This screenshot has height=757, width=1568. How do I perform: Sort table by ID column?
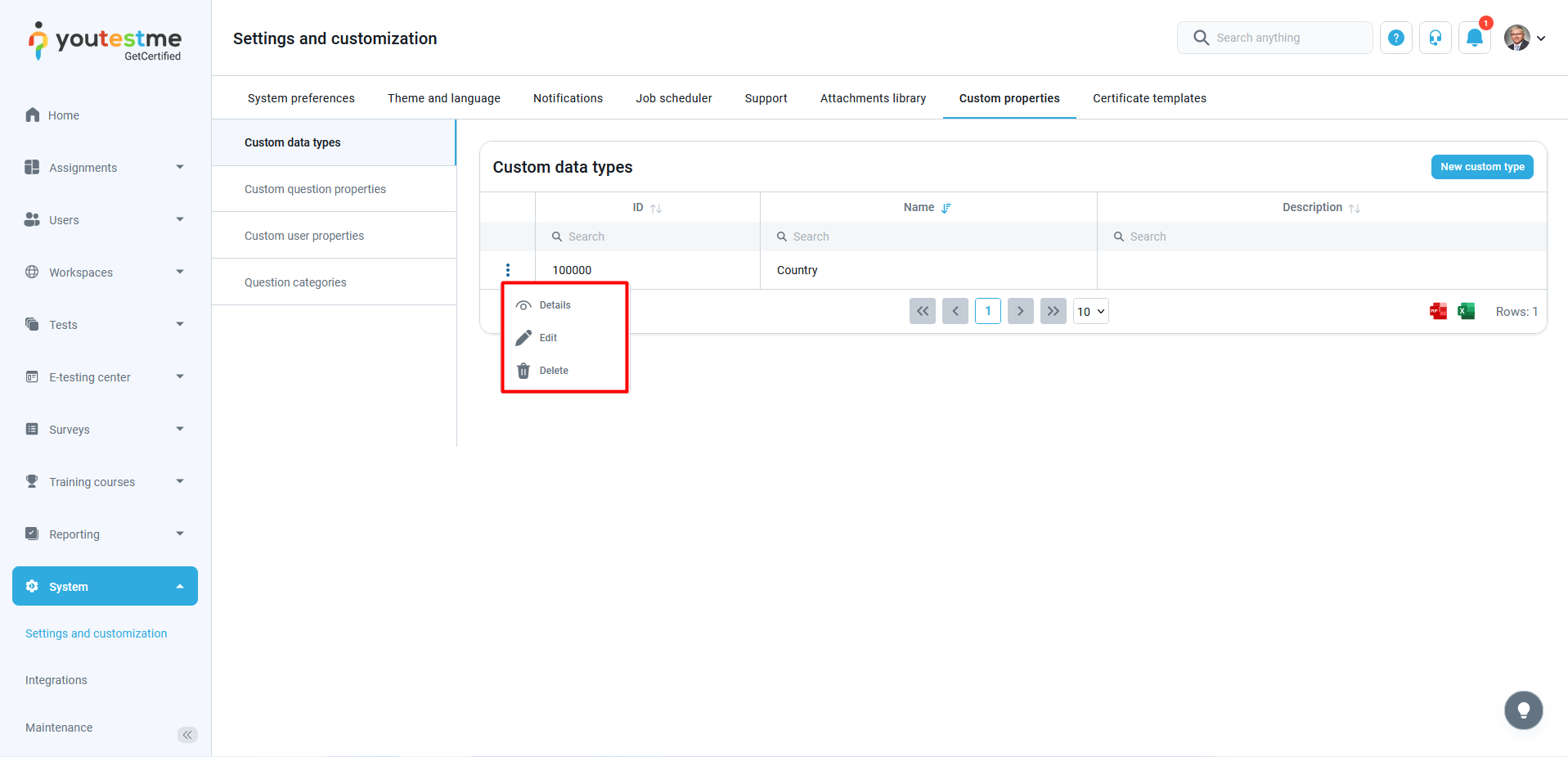[x=655, y=208]
